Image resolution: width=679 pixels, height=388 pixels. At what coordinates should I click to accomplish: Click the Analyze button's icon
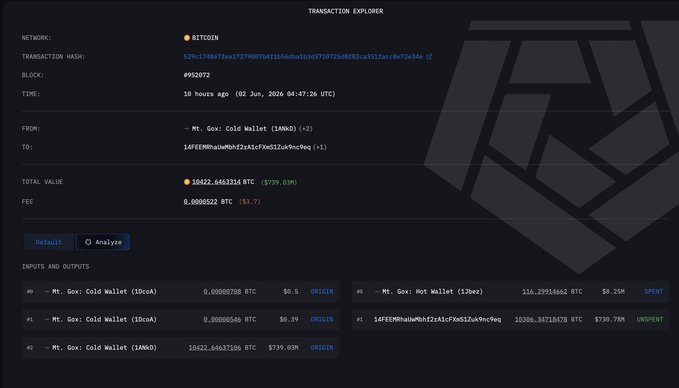[88, 242]
